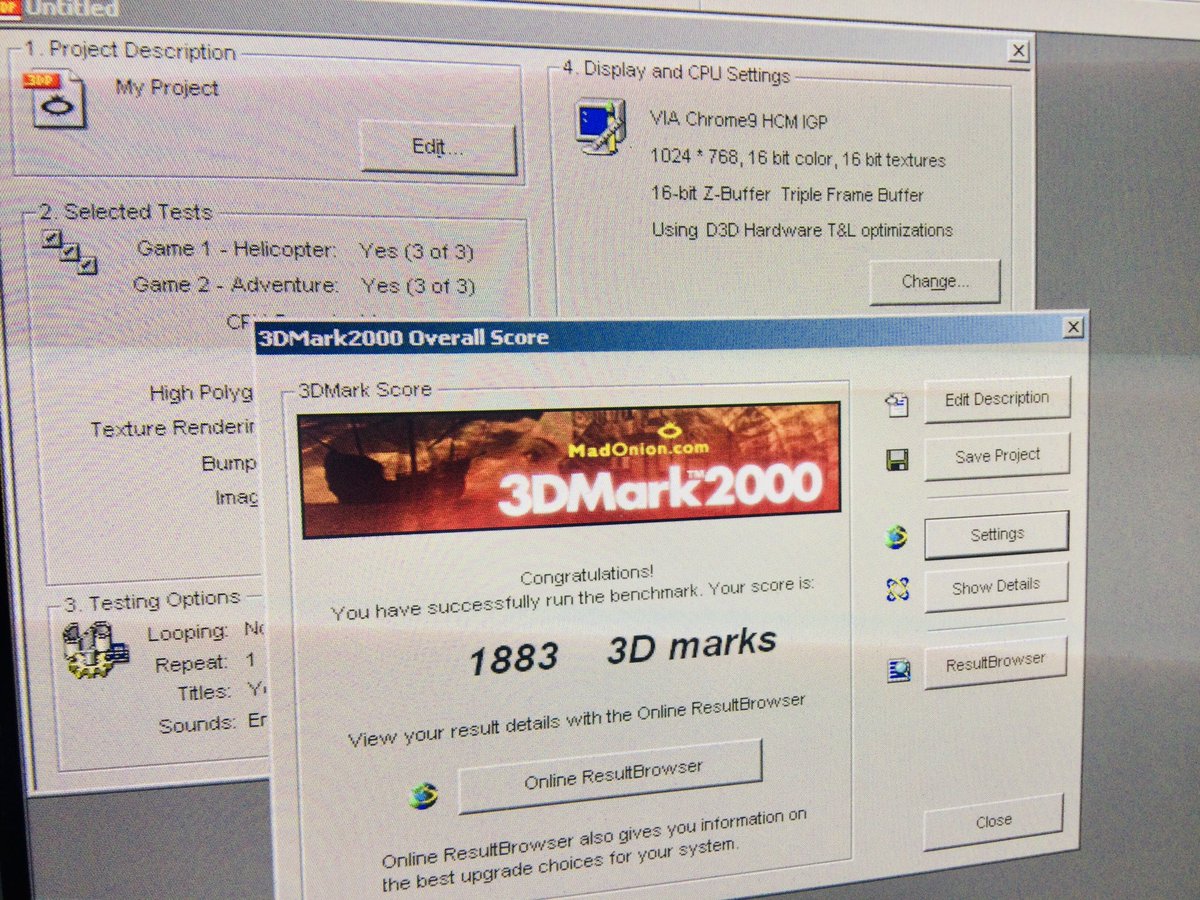
Task: Click the Online ResultBrowser button
Action: pyautogui.click(x=610, y=775)
